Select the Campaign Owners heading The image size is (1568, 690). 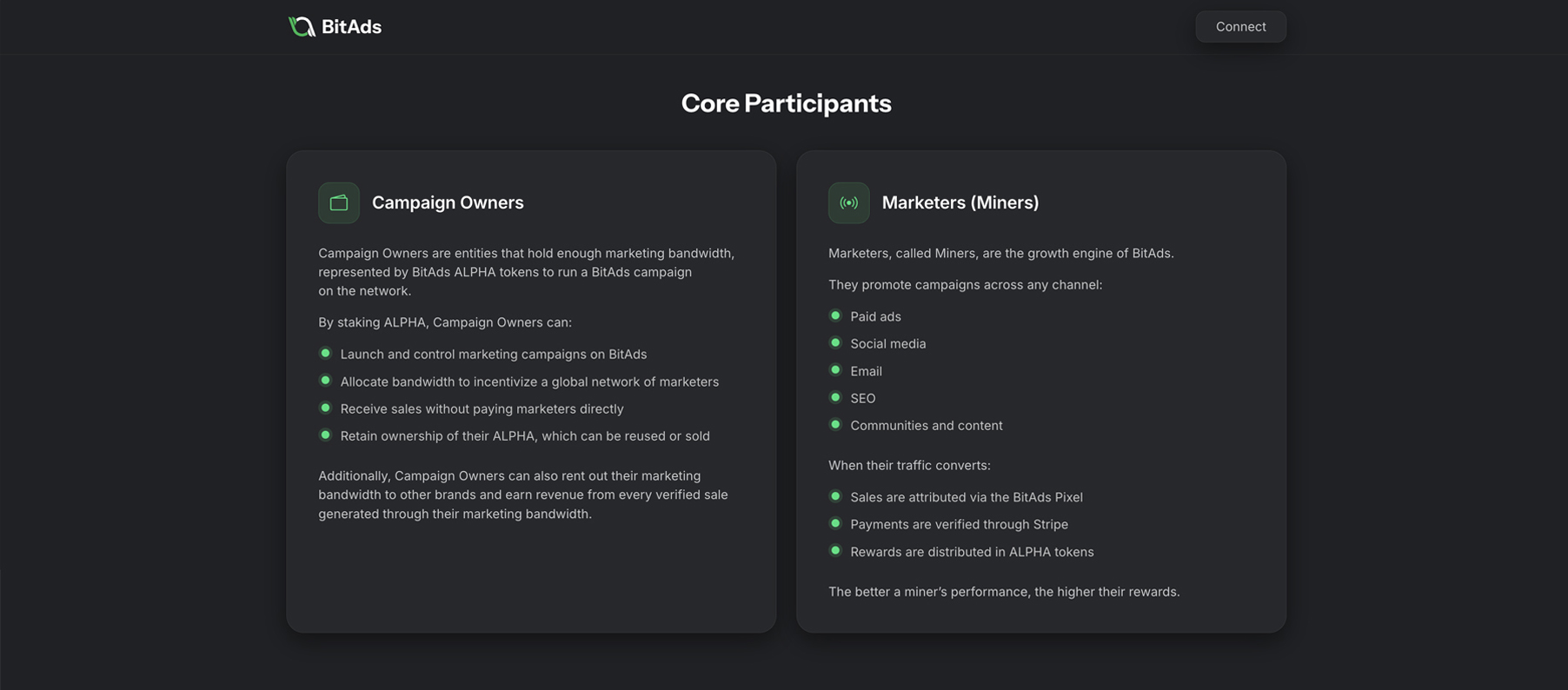pyautogui.click(x=448, y=202)
